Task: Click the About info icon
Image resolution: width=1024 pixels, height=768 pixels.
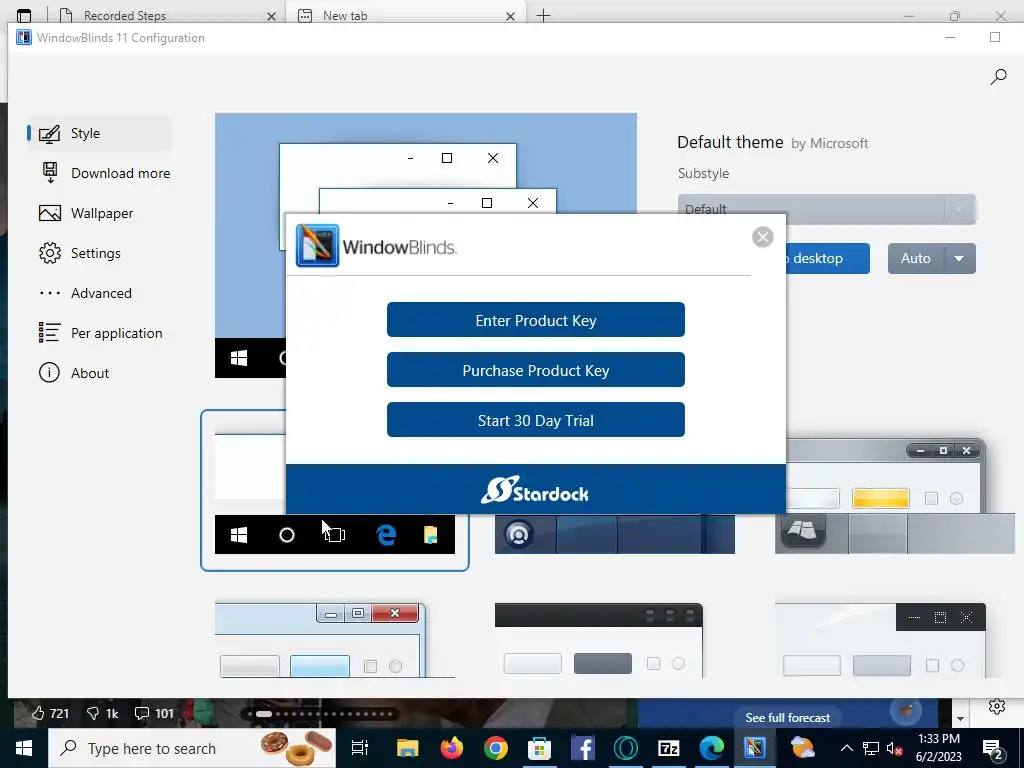Action: [50, 373]
